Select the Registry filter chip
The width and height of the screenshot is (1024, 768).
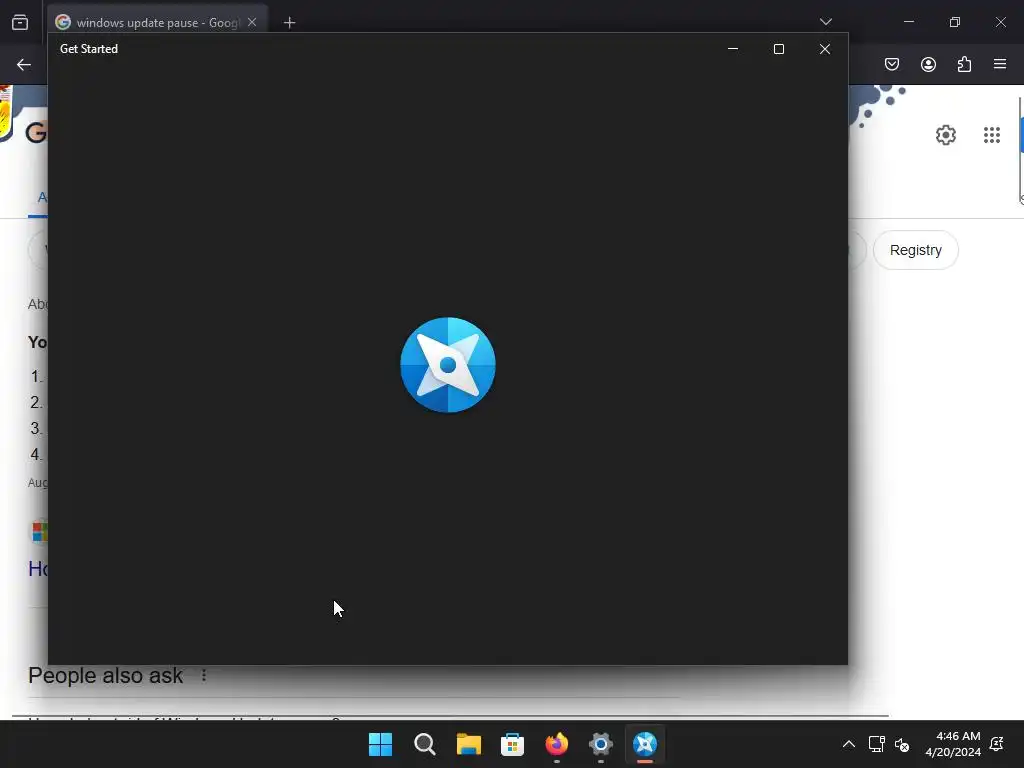[916, 250]
